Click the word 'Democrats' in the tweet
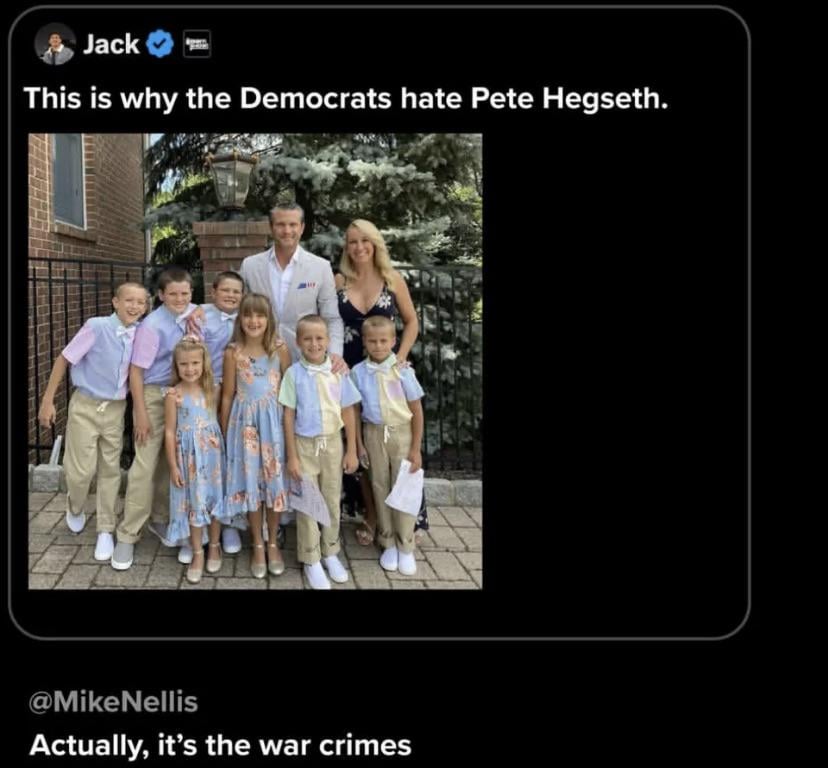Image resolution: width=828 pixels, height=768 pixels. point(315,98)
